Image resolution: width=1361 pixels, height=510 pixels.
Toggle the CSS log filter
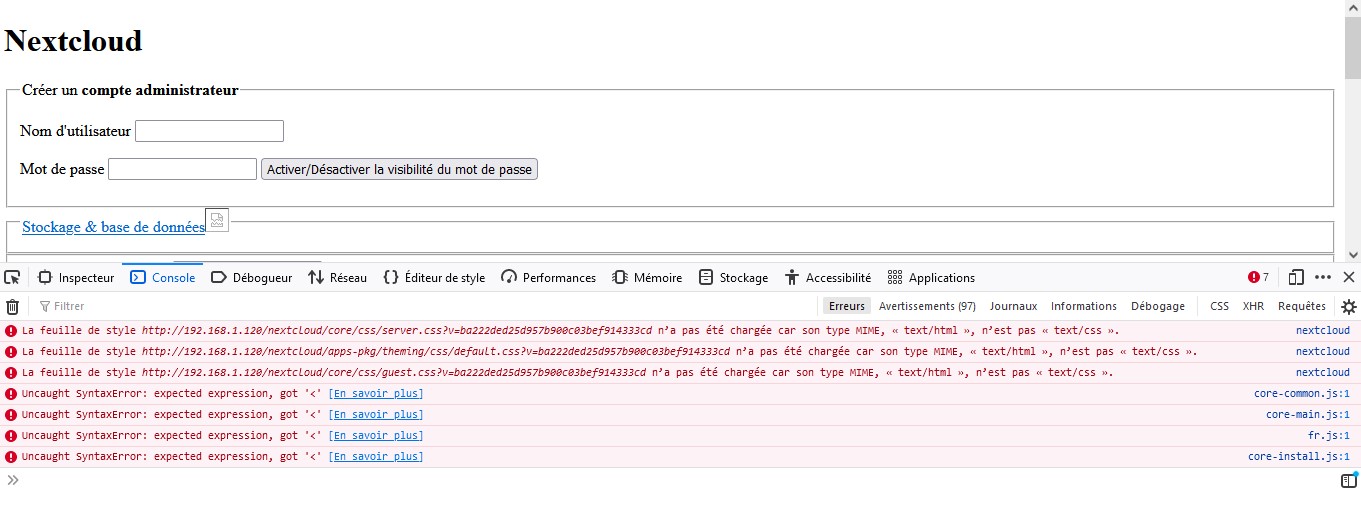[1219, 306]
